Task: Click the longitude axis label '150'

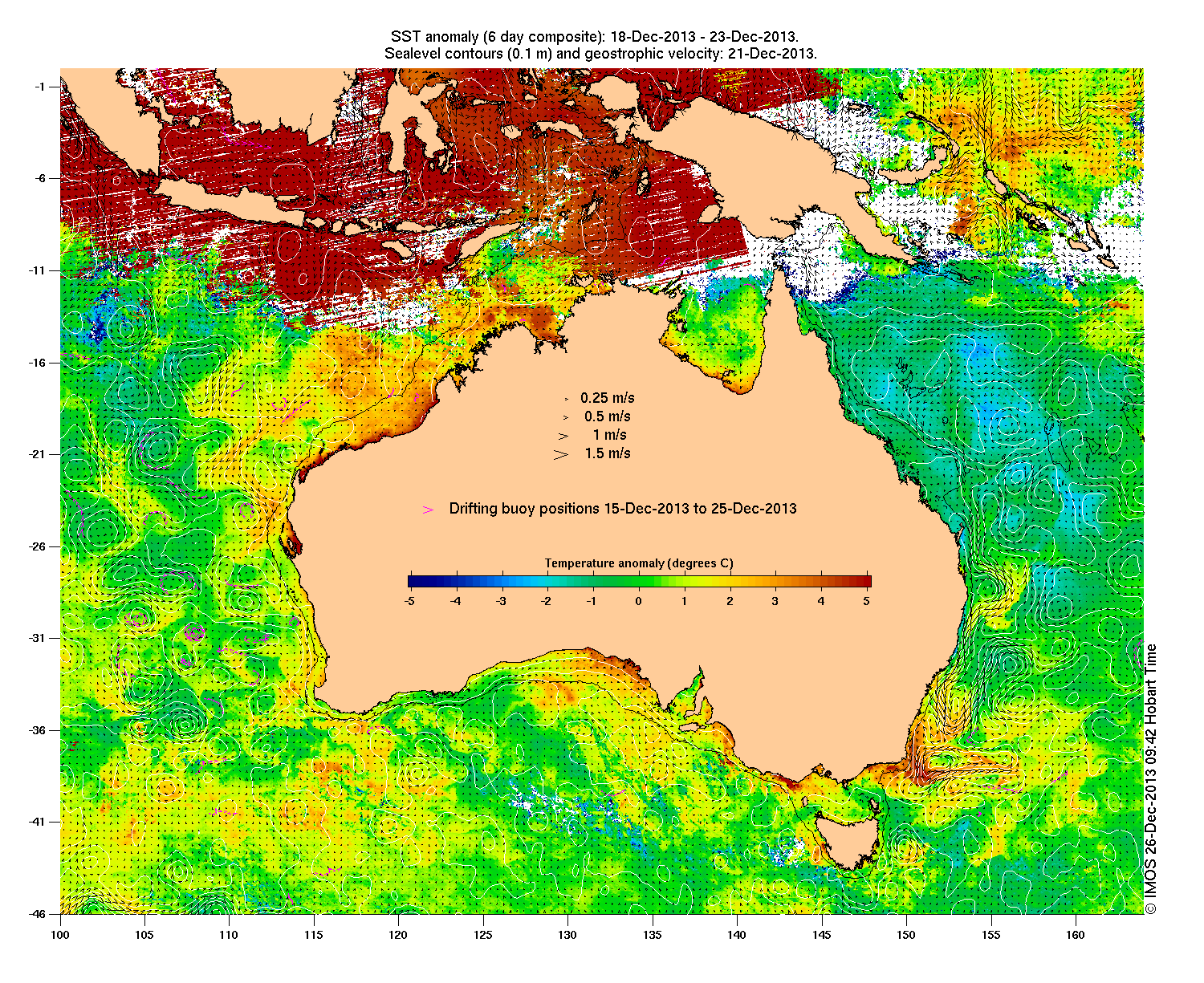Action: pos(906,935)
